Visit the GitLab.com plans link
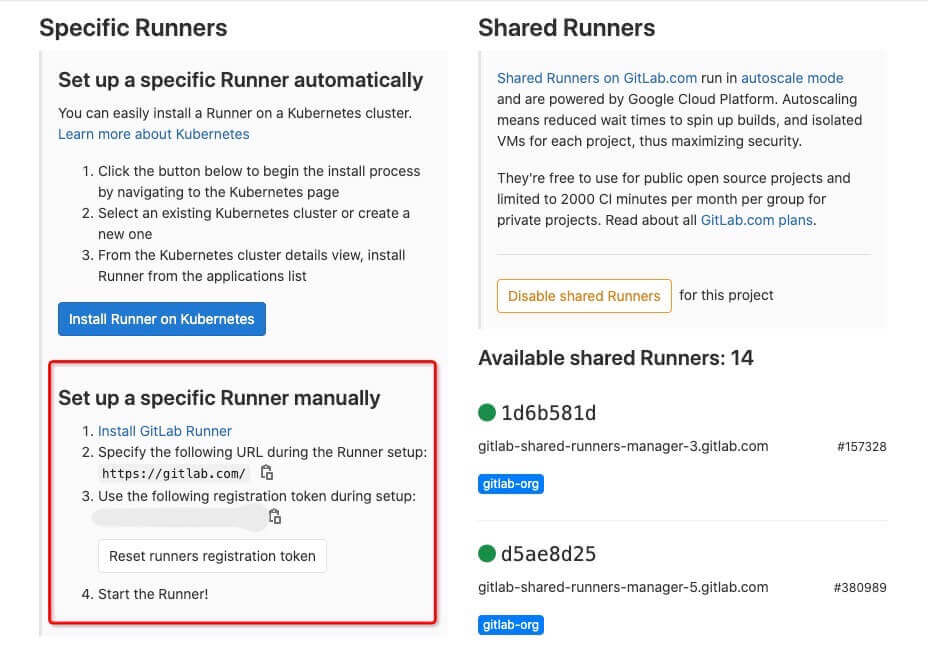The height and width of the screenshot is (658, 928). click(756, 220)
